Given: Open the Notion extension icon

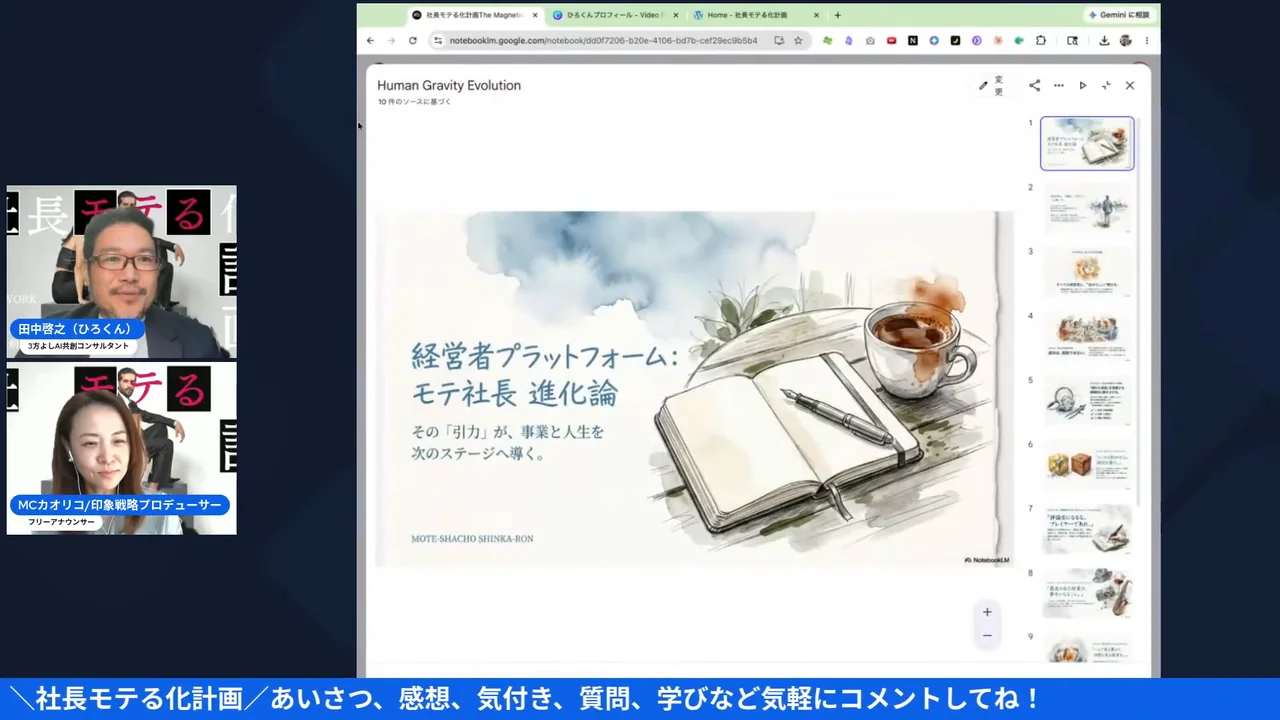Looking at the screenshot, I should [913, 41].
